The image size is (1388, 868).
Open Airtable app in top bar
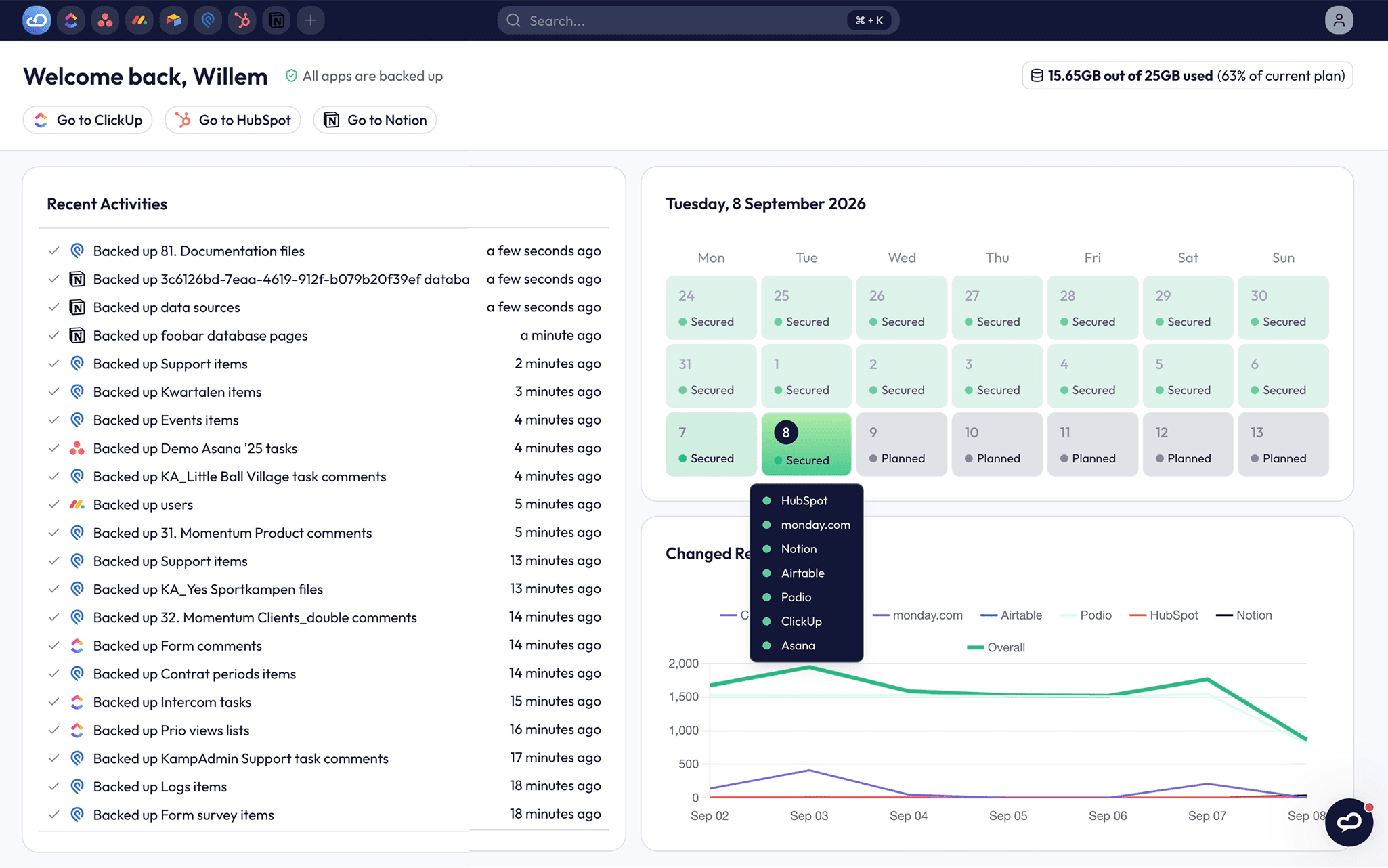coord(173,20)
